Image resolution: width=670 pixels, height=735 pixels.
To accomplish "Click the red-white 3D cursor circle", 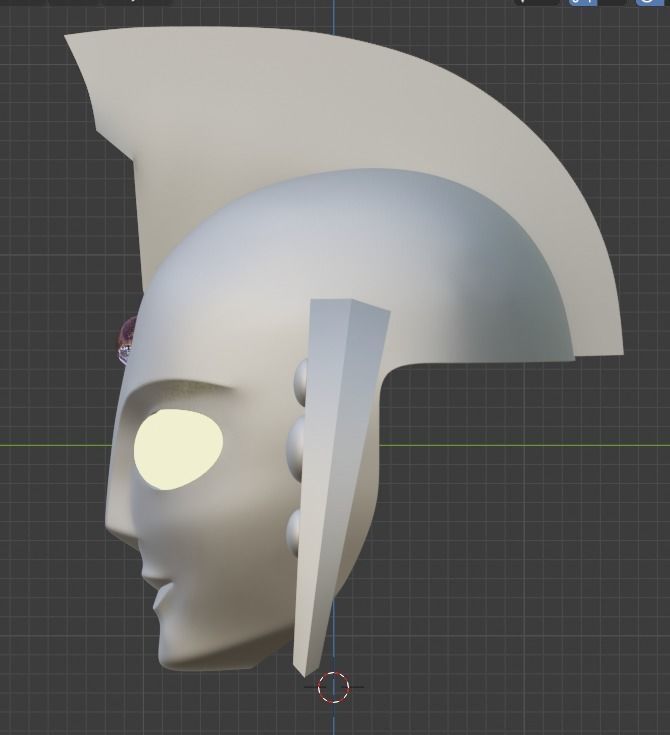I will (x=333, y=687).
